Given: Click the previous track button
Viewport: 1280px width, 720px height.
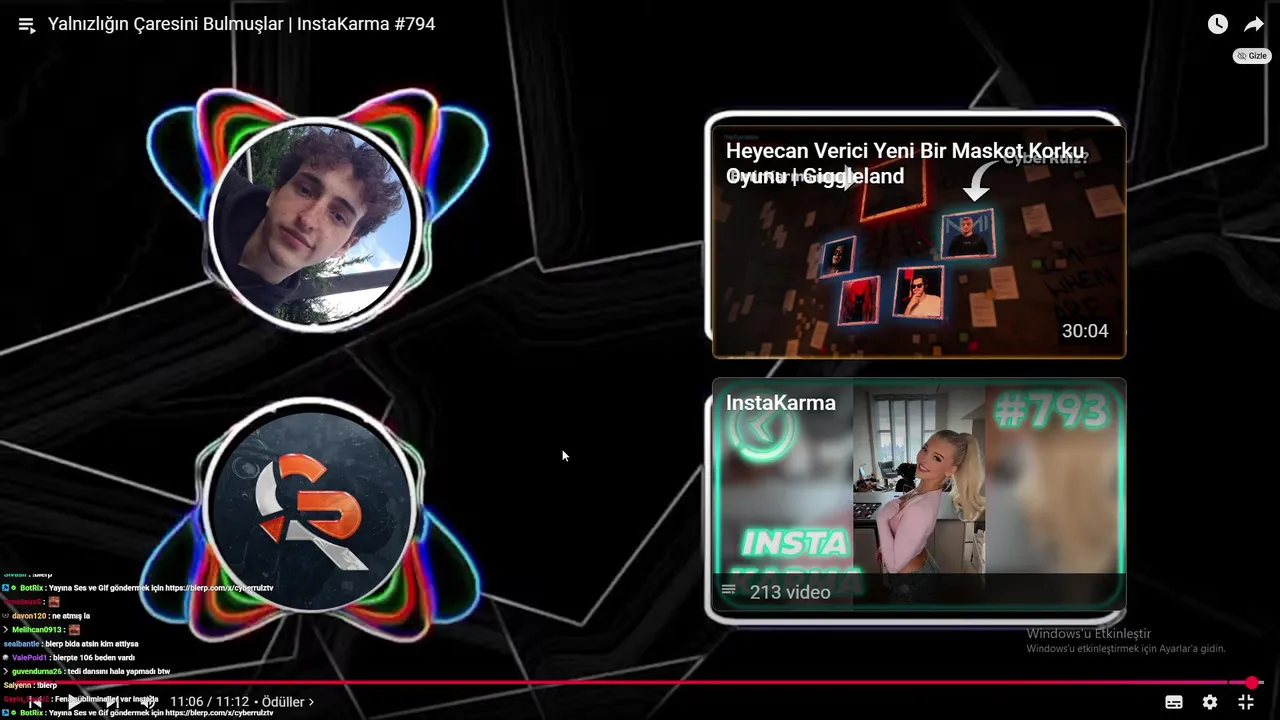Looking at the screenshot, I should (35, 702).
